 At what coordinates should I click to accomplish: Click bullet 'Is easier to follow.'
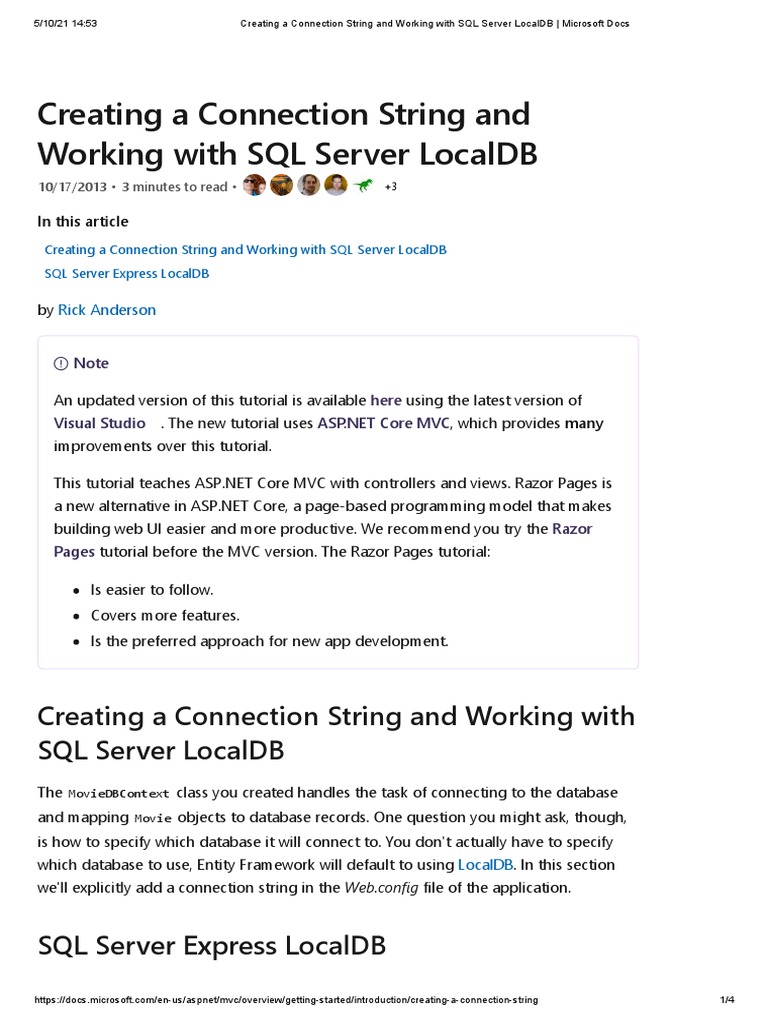152,590
